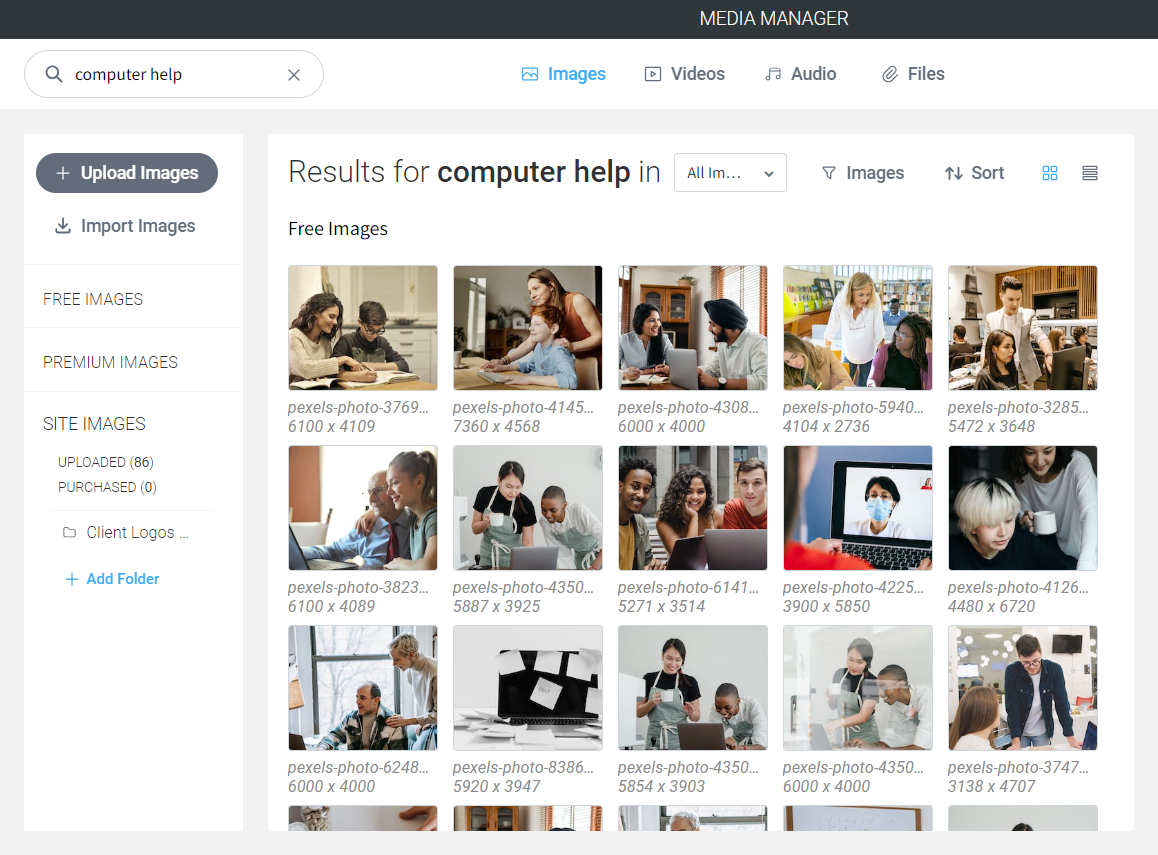Click the dimensions text 3138 x 4707
Screen dimensions: 1158x855
pos(992,786)
